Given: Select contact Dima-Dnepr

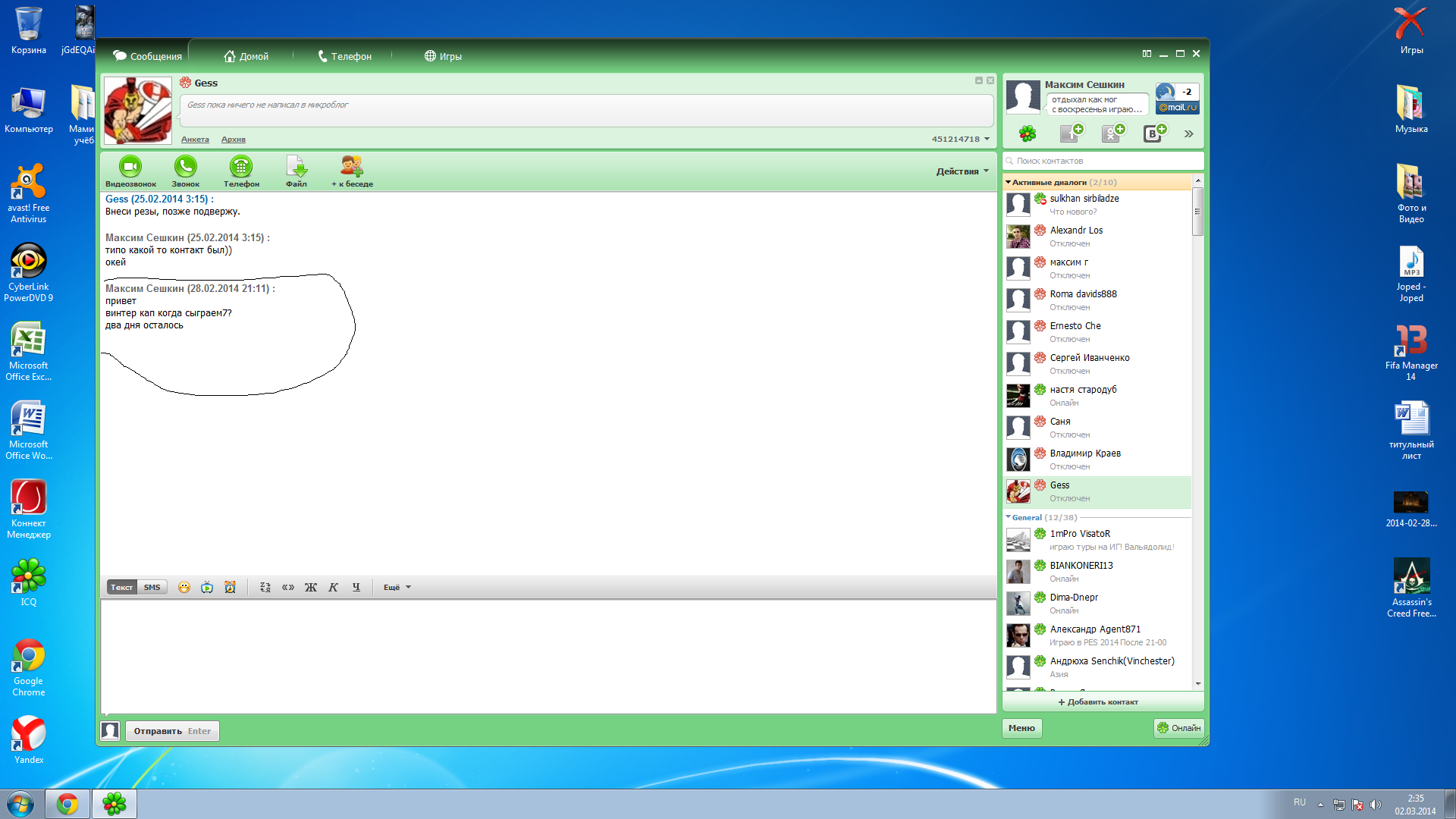Looking at the screenshot, I should pyautogui.click(x=1097, y=604).
